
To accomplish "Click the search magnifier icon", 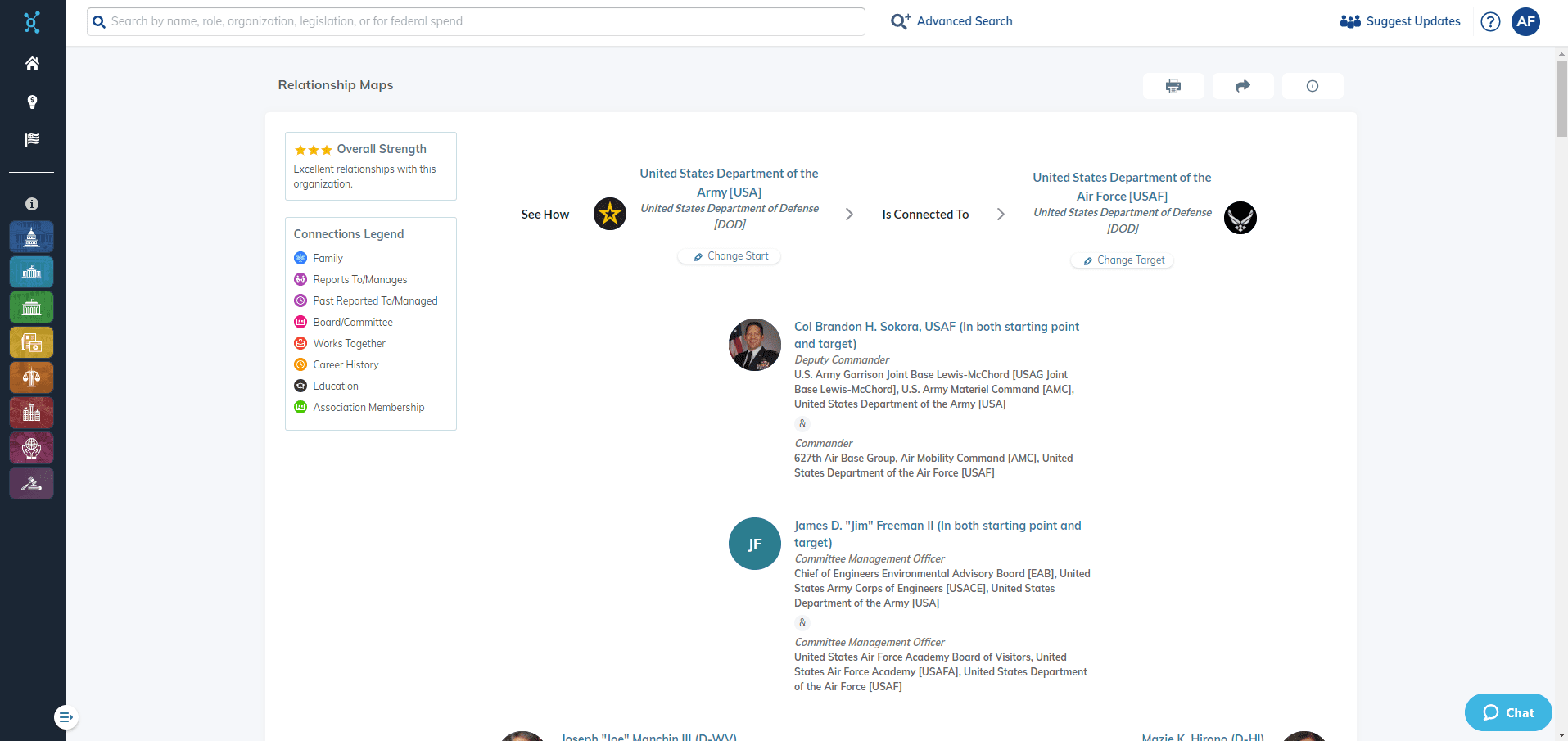I will pos(99,22).
